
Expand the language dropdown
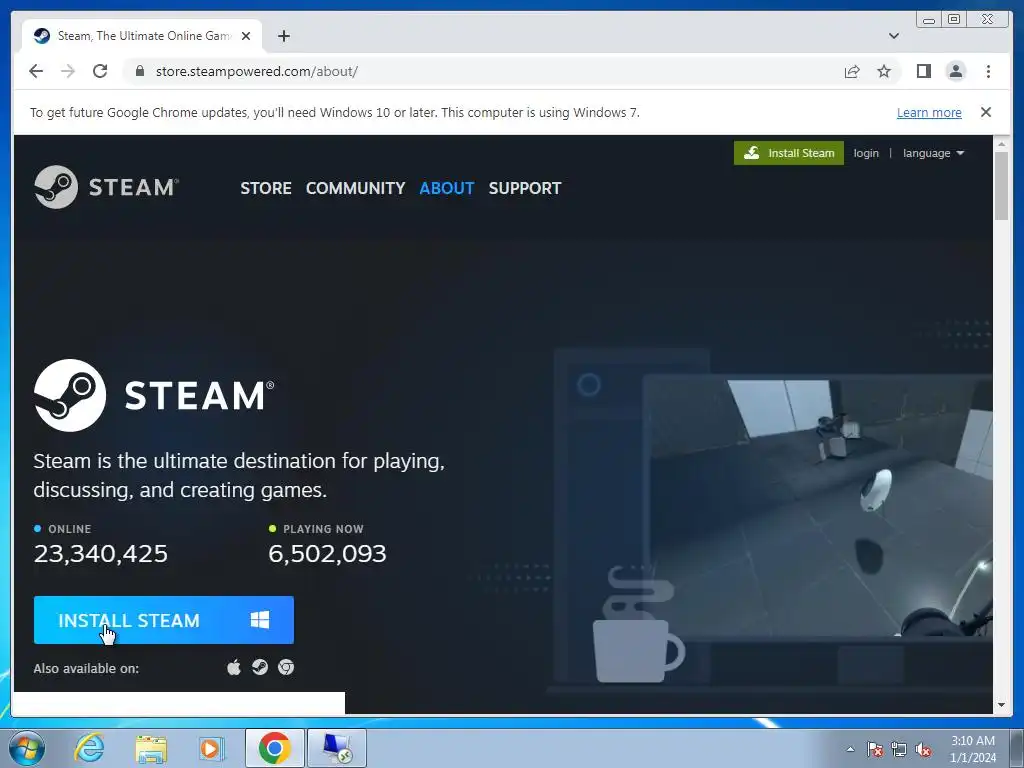[x=933, y=153]
